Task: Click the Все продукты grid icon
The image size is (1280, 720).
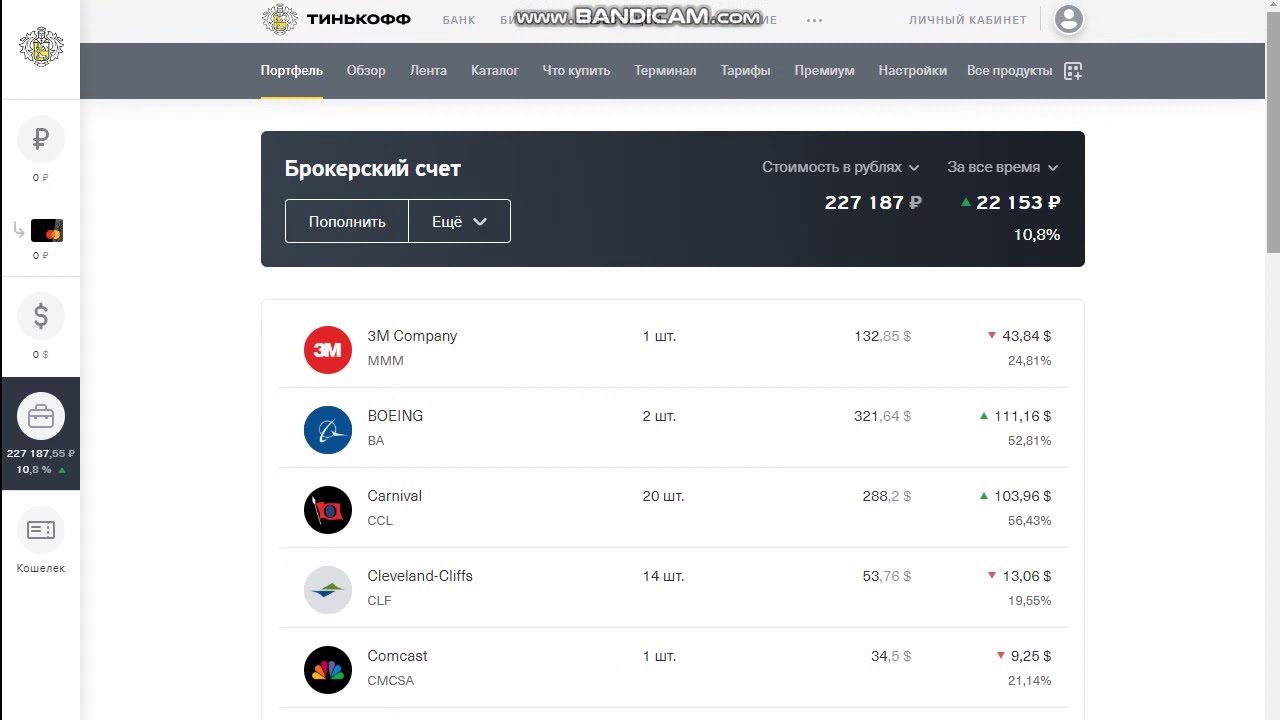Action: point(1073,71)
